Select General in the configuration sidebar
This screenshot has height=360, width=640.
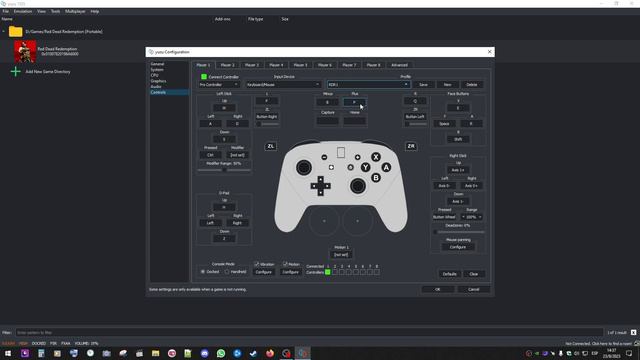coord(157,64)
